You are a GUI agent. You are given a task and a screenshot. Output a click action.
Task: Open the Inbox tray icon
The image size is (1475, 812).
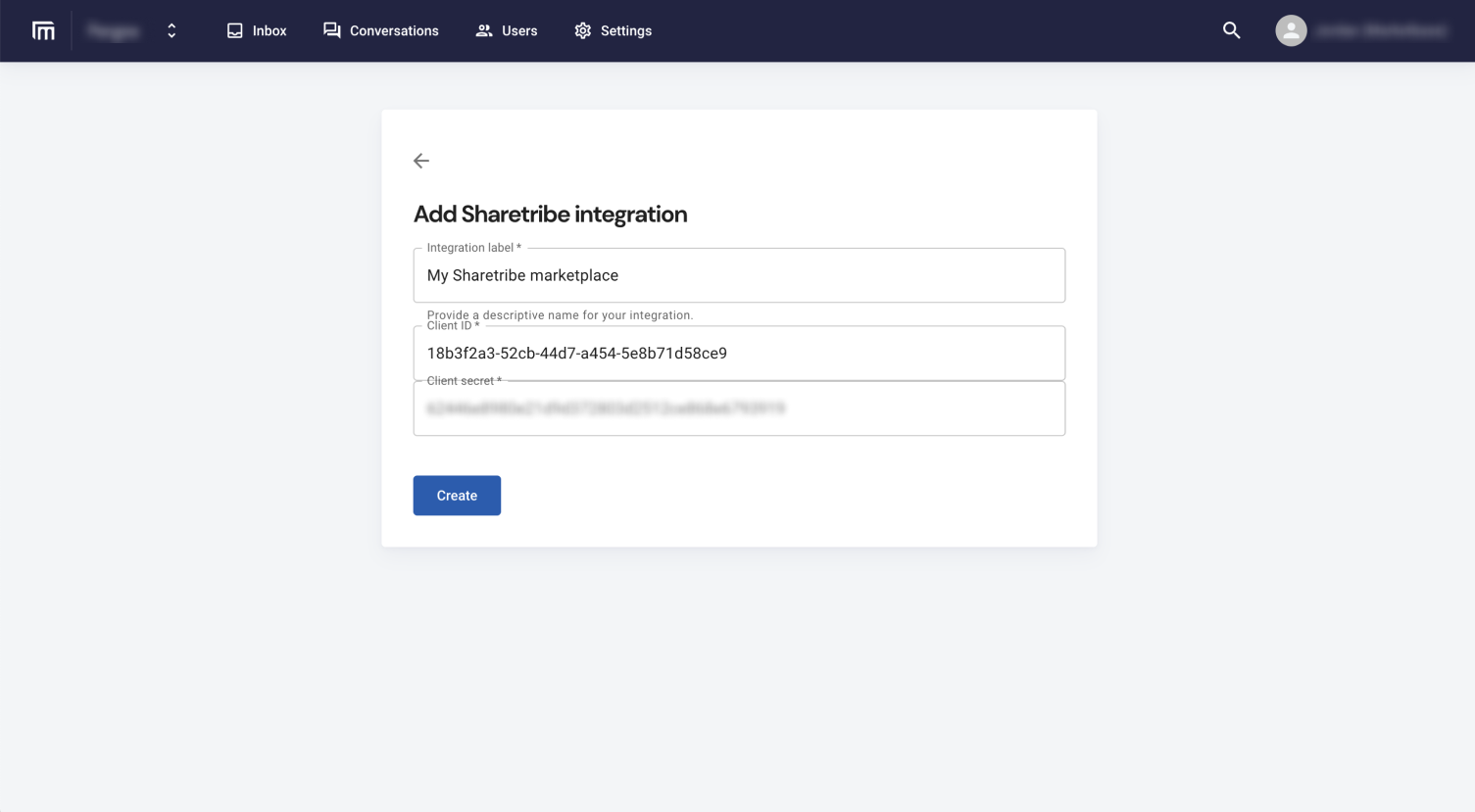[235, 31]
